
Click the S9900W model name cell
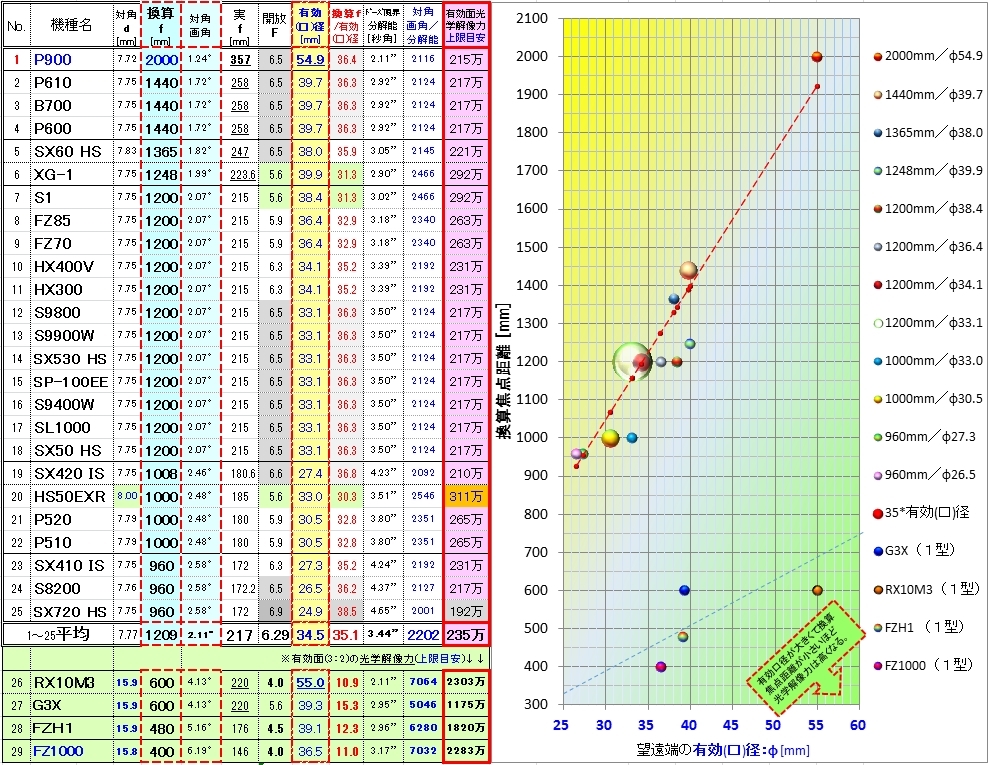(71, 336)
